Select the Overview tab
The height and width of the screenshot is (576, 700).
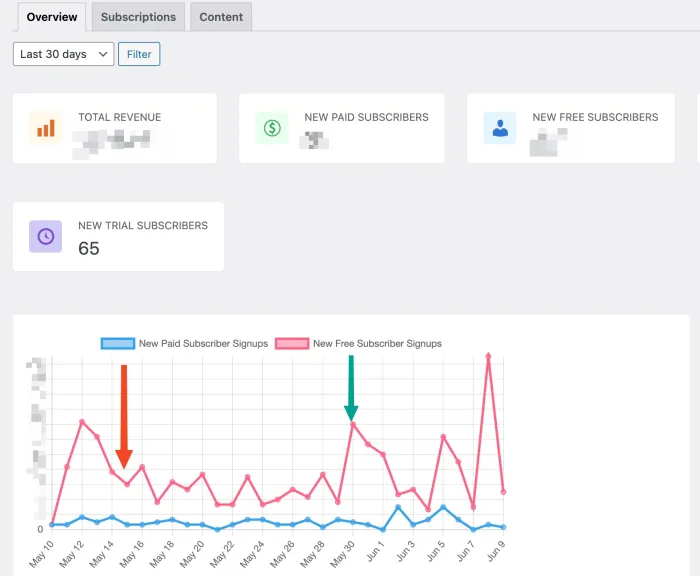(52, 17)
